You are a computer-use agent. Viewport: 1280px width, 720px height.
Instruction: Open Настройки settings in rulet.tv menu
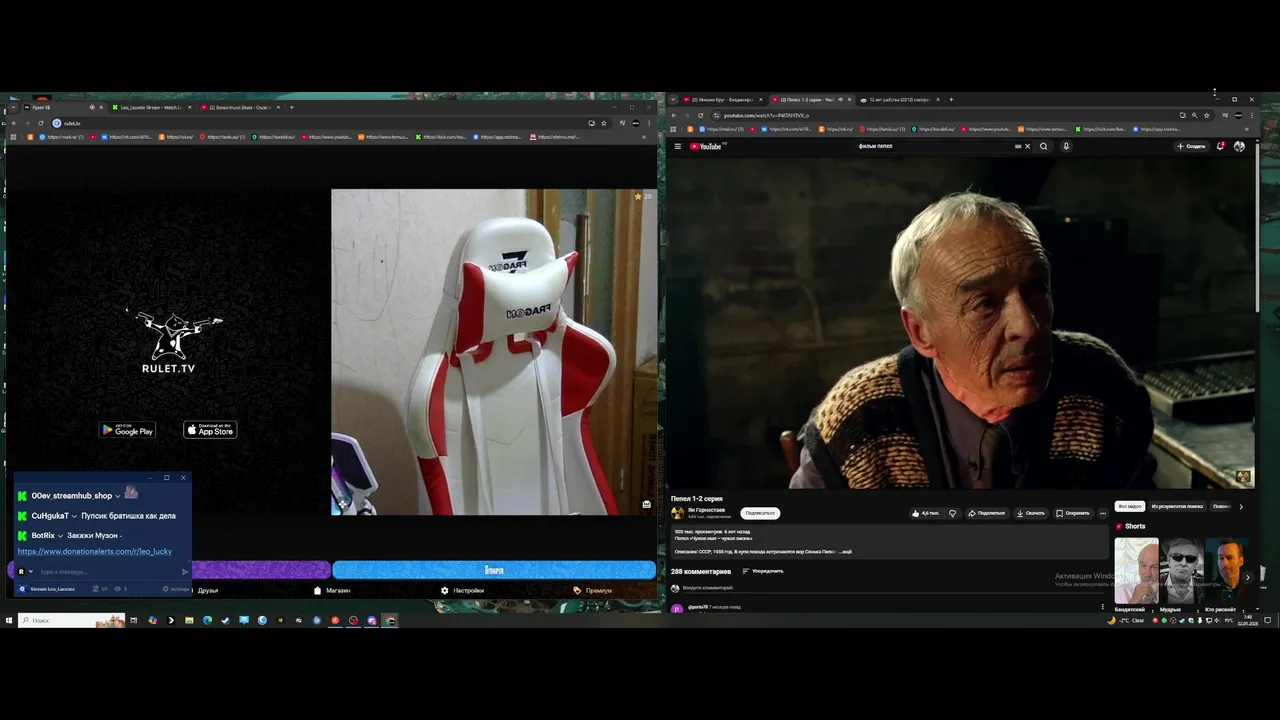[463, 590]
